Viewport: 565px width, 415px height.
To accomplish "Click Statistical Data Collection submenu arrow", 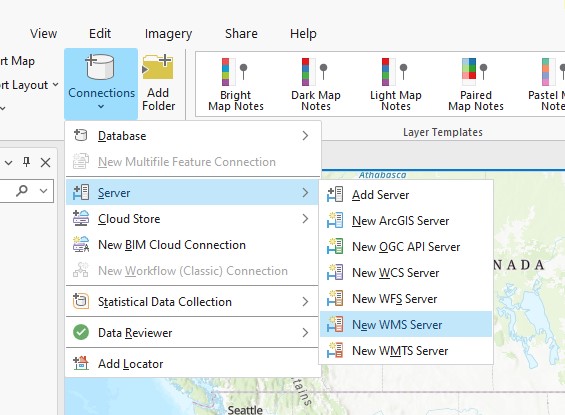I will [x=305, y=302].
